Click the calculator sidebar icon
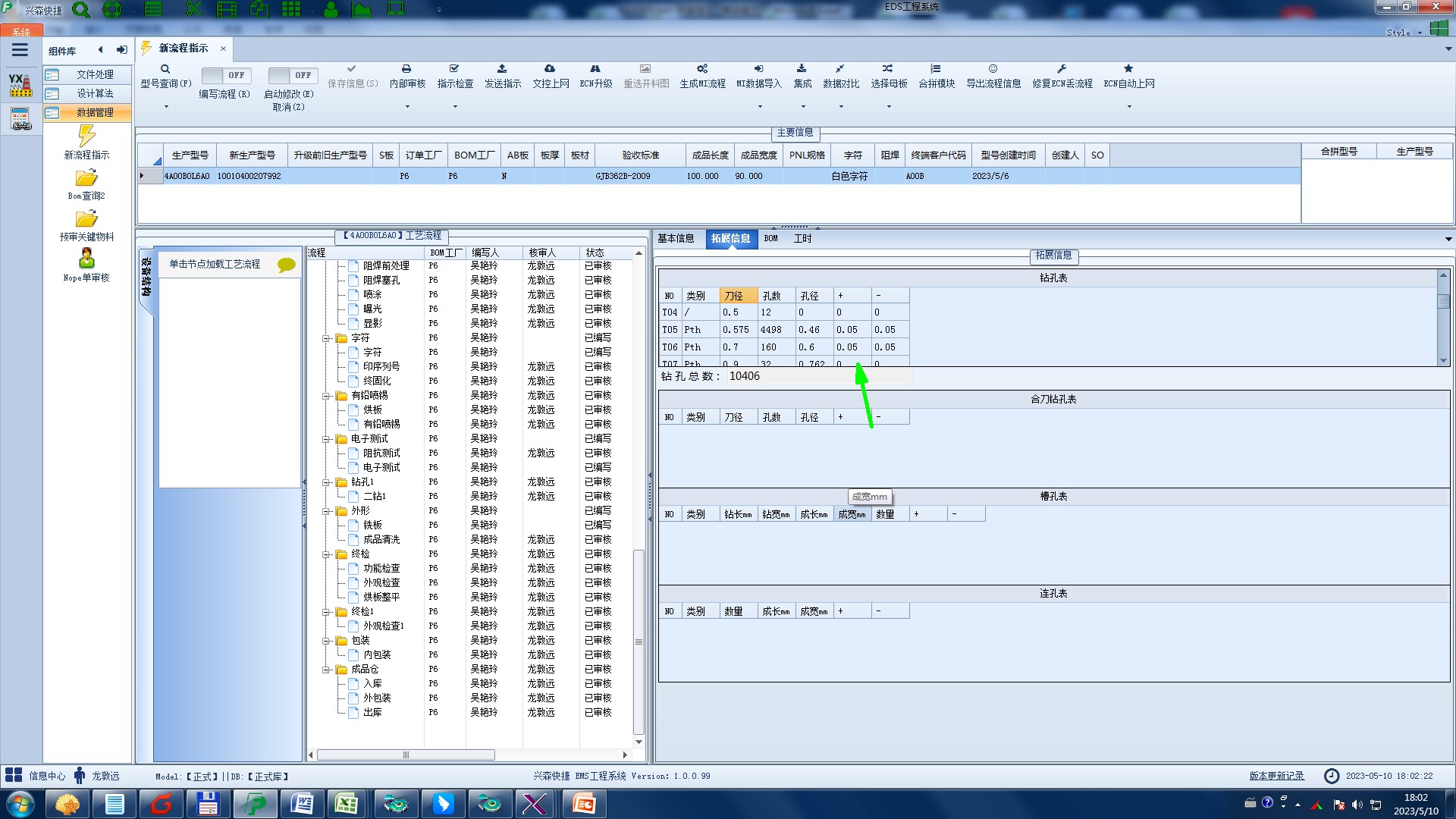1456x819 pixels. 20,119
